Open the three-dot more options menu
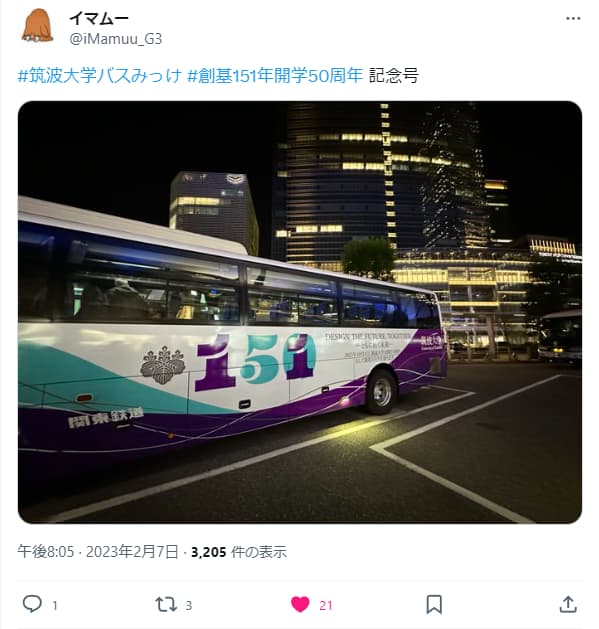The width and height of the screenshot is (599, 629). tap(573, 18)
